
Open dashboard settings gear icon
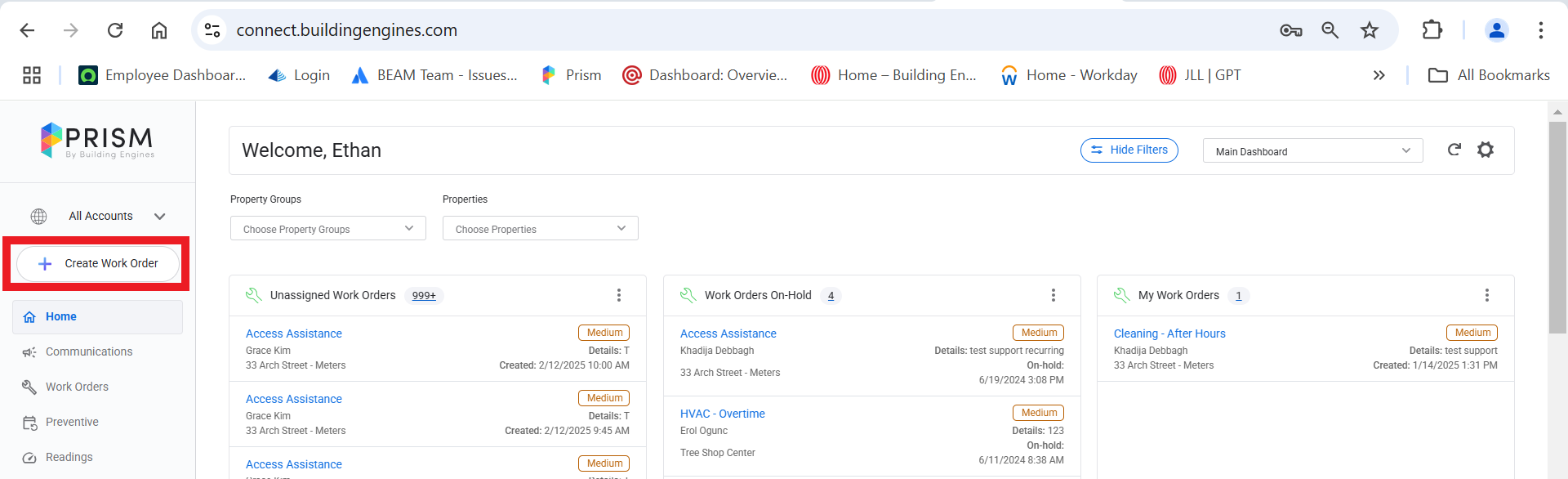(x=1486, y=150)
